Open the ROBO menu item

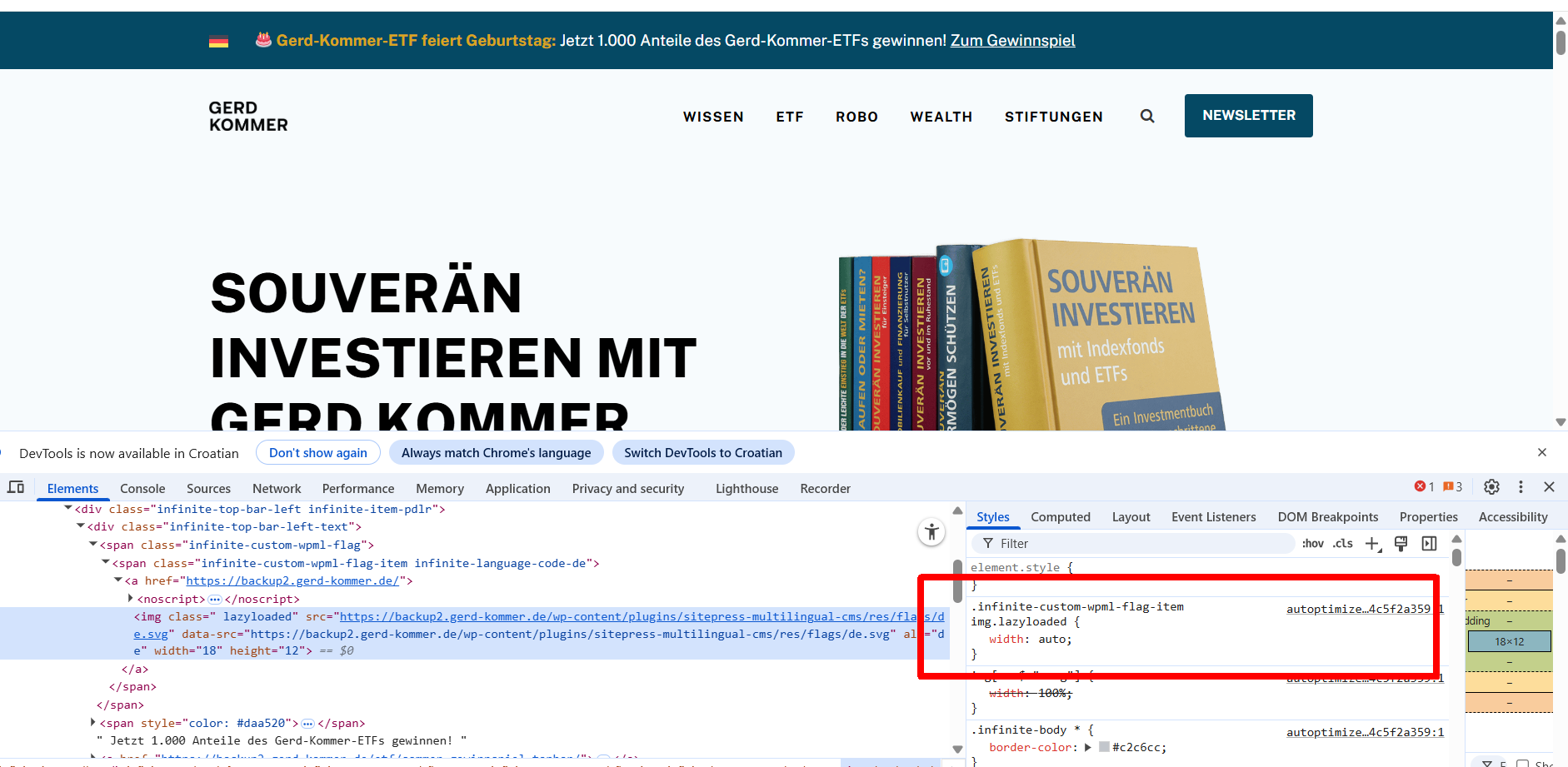857,117
